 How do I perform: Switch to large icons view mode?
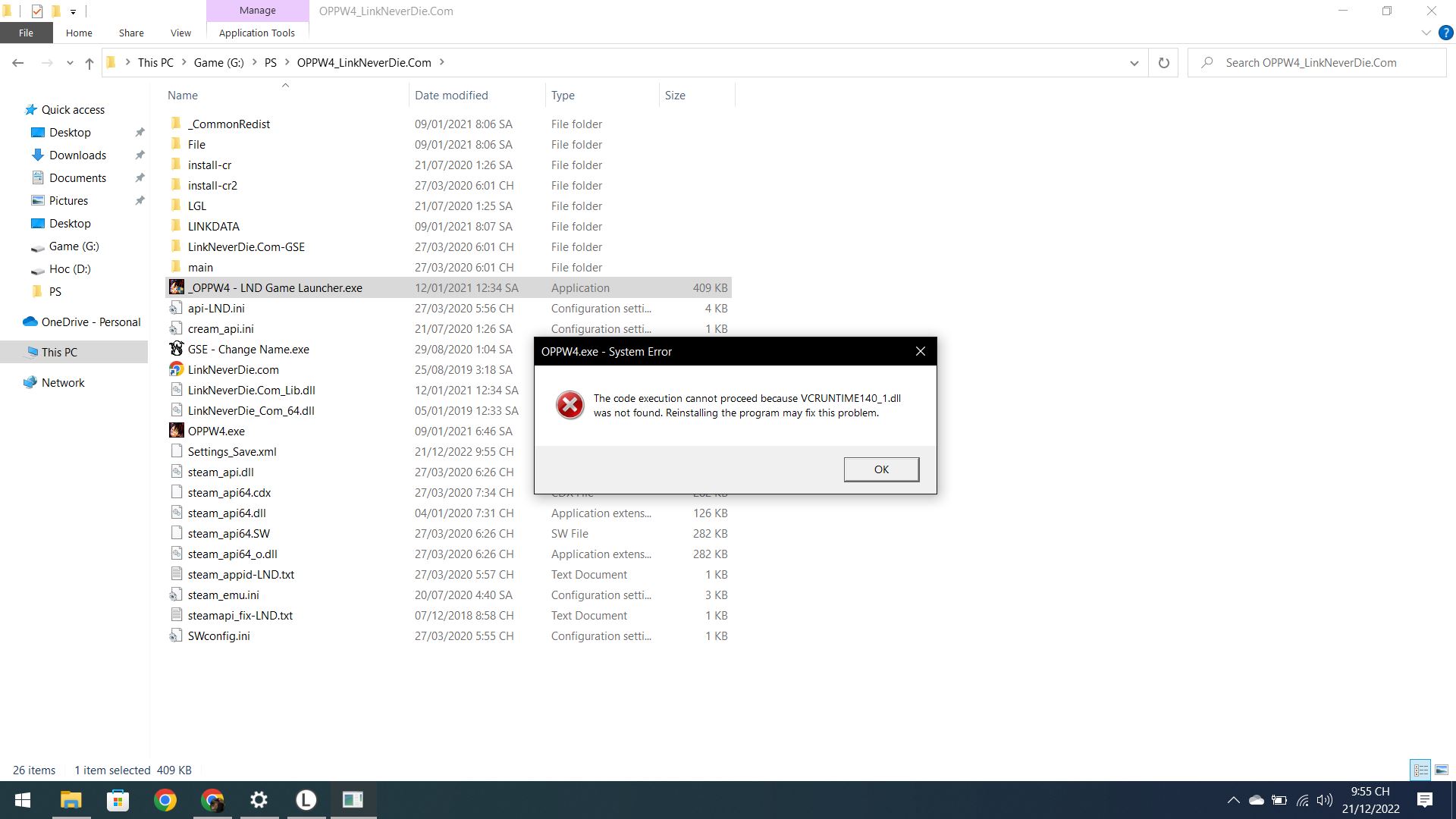pyautogui.click(x=1441, y=770)
